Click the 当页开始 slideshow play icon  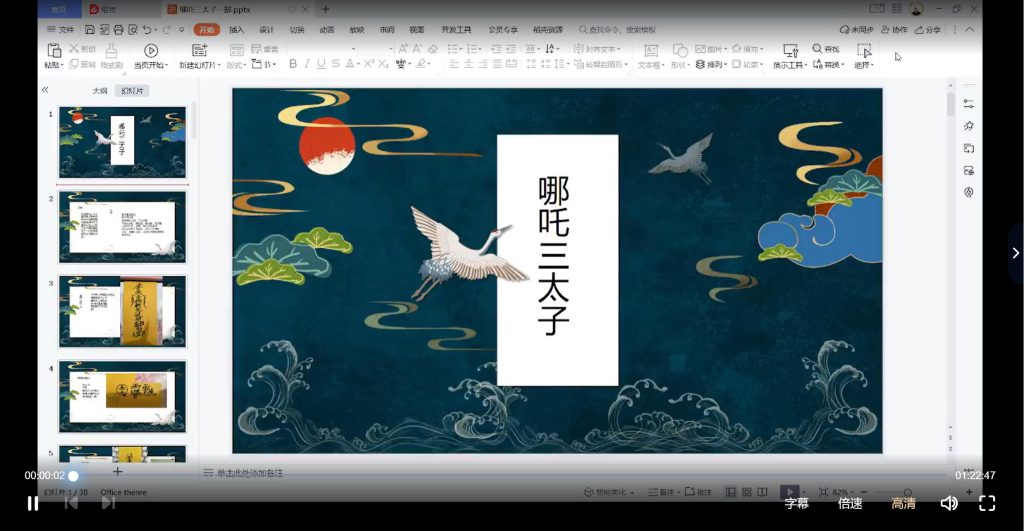tap(151, 51)
